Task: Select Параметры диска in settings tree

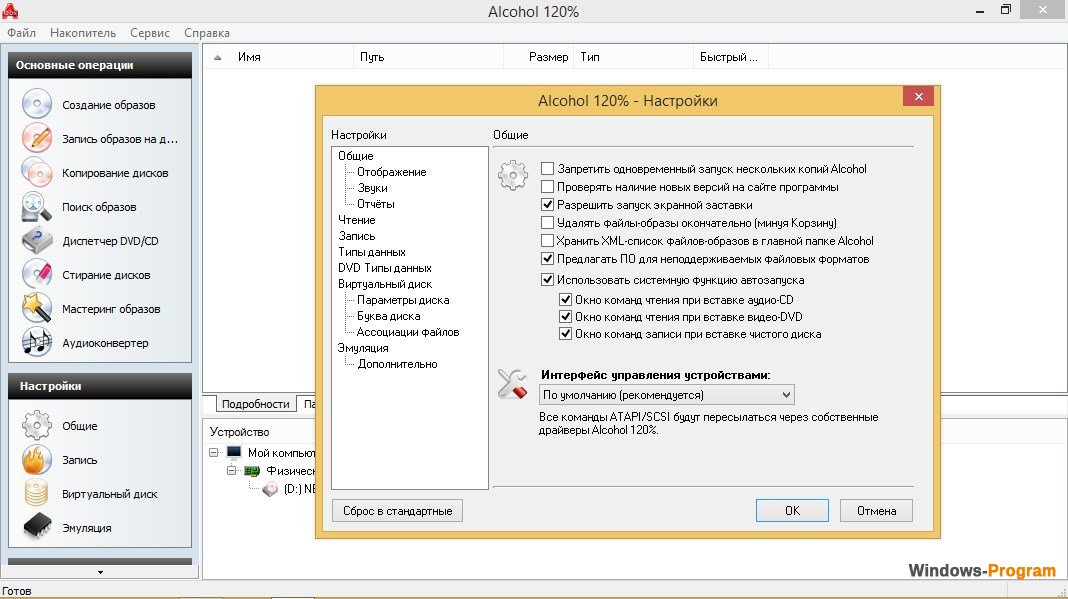Action: pyautogui.click(x=403, y=300)
